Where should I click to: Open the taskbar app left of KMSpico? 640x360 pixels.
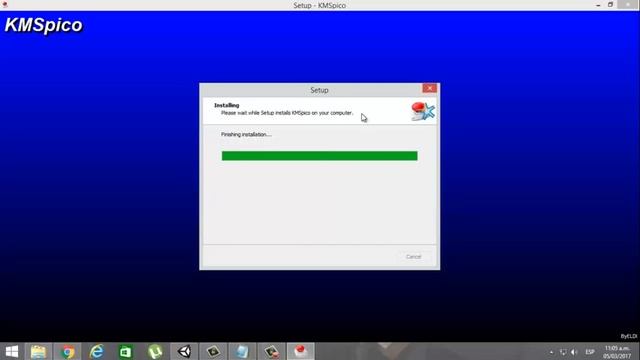click(271, 351)
